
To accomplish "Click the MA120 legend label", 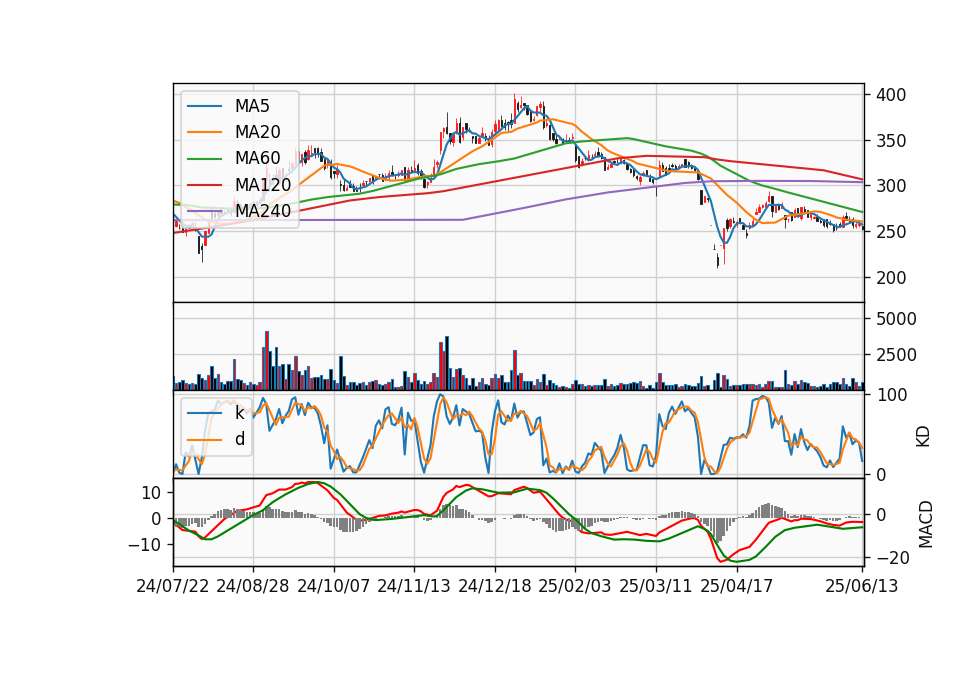I will pos(263,184).
